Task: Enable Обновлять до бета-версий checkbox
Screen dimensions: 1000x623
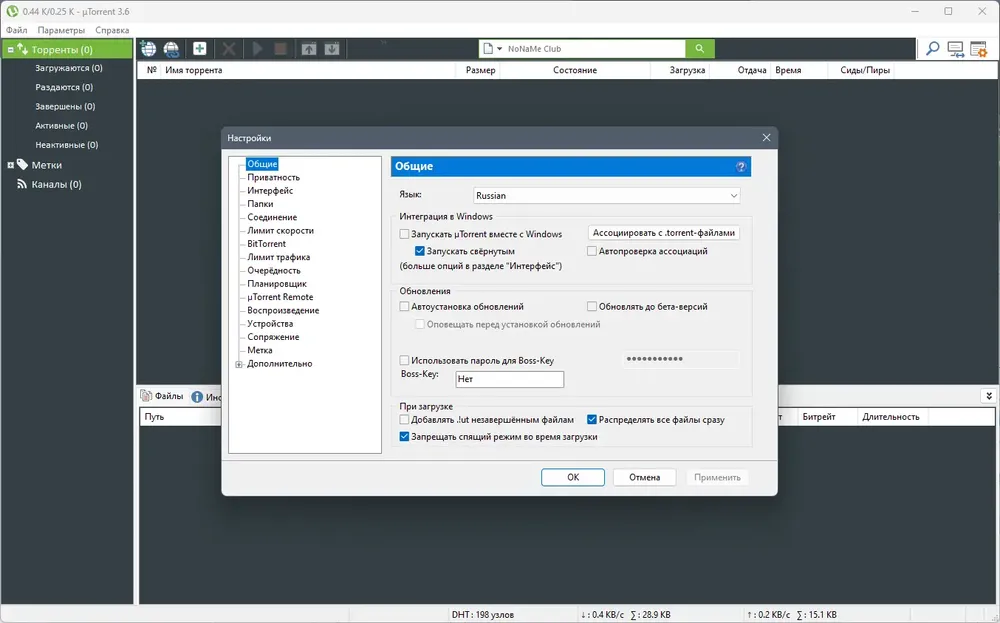Action: pos(591,307)
